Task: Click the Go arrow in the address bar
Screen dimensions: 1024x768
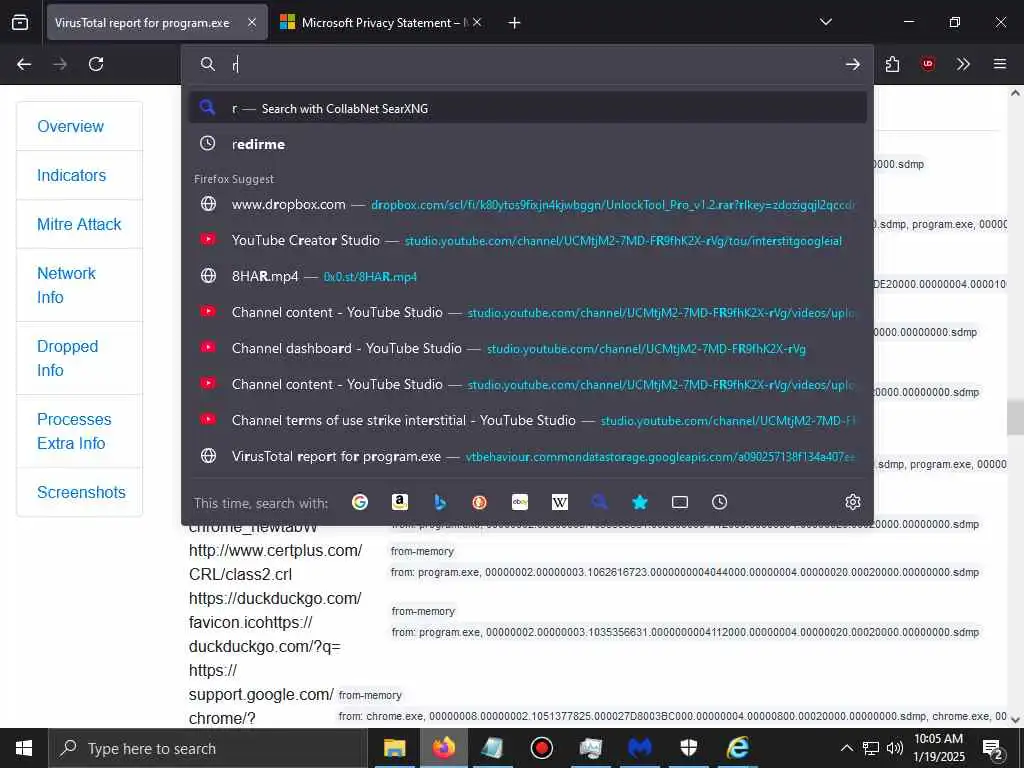Action: click(852, 64)
